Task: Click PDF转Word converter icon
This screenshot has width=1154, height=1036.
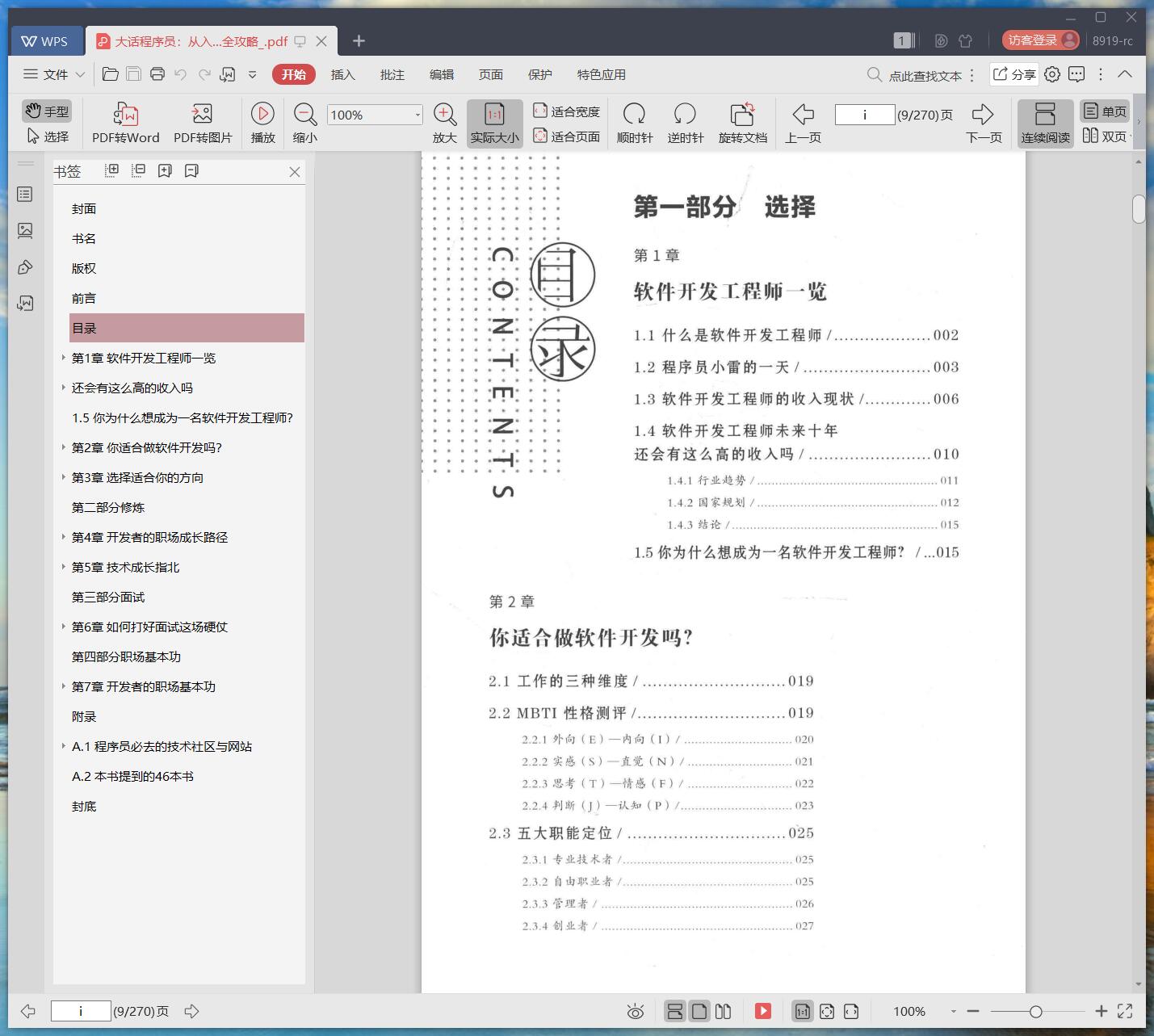Action: pos(126,124)
